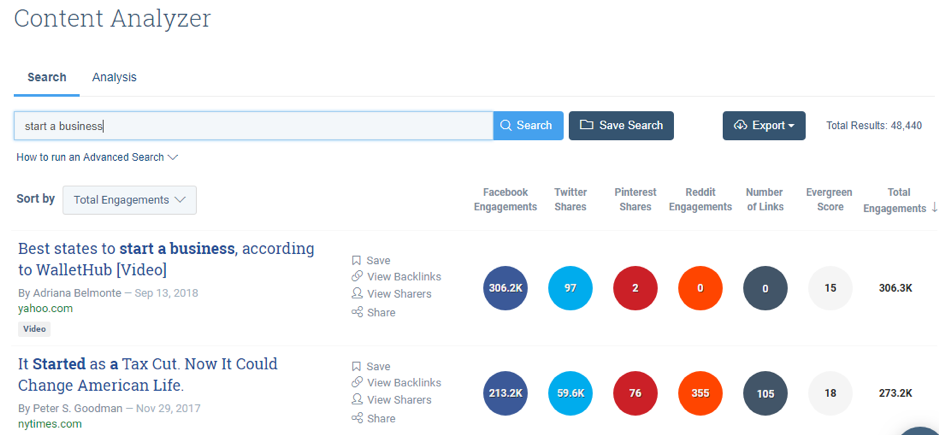939x435 pixels.
Task: Share the Tax Cut article
Action: point(373,418)
